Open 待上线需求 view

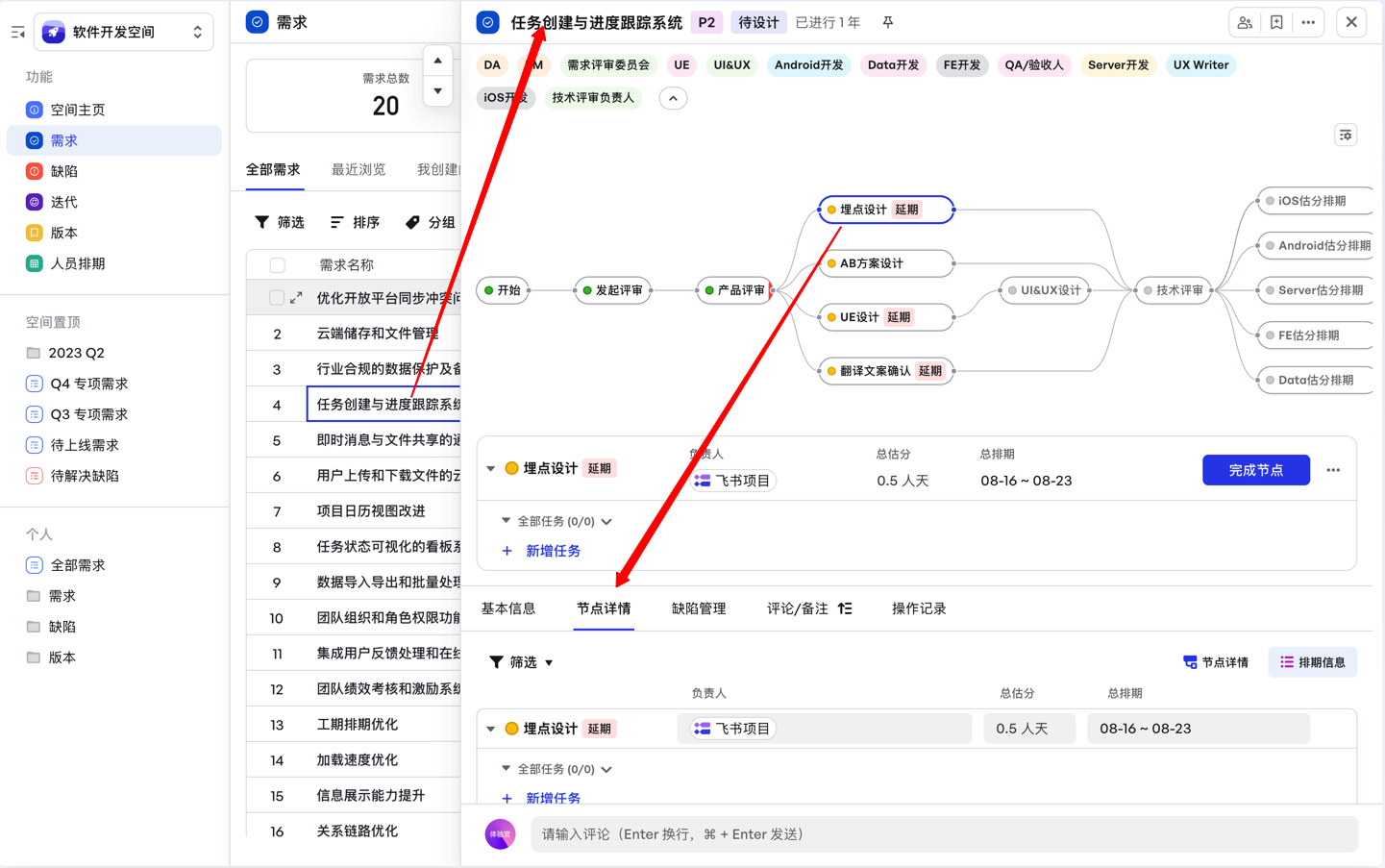click(84, 445)
